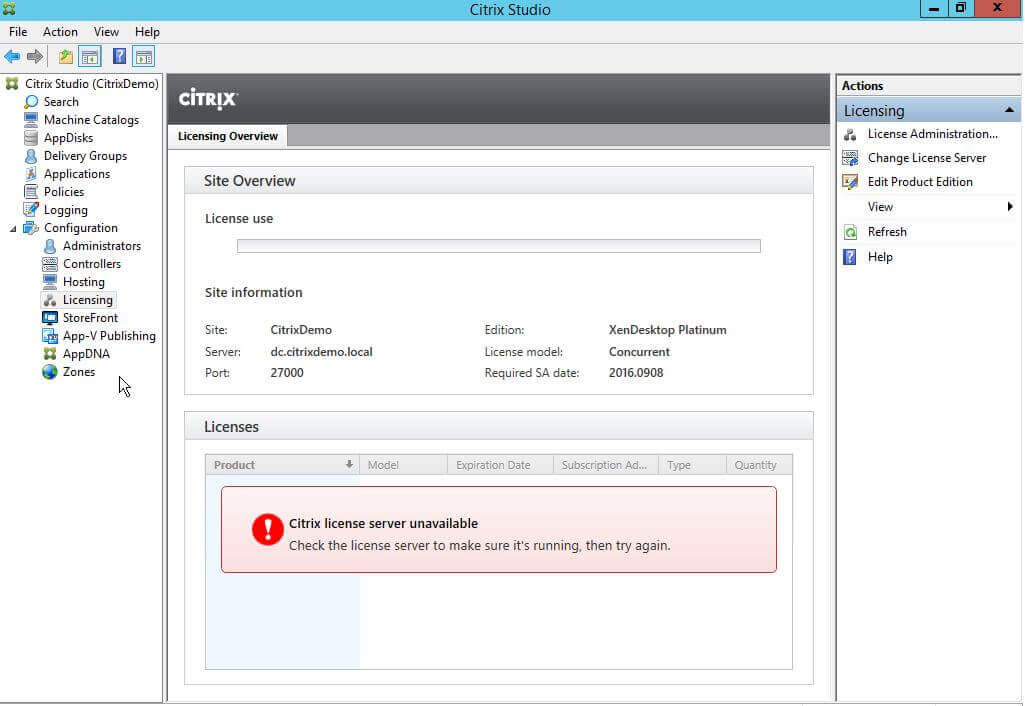Select the Configuration node icon
This screenshot has height=706, width=1025.
coord(31,227)
